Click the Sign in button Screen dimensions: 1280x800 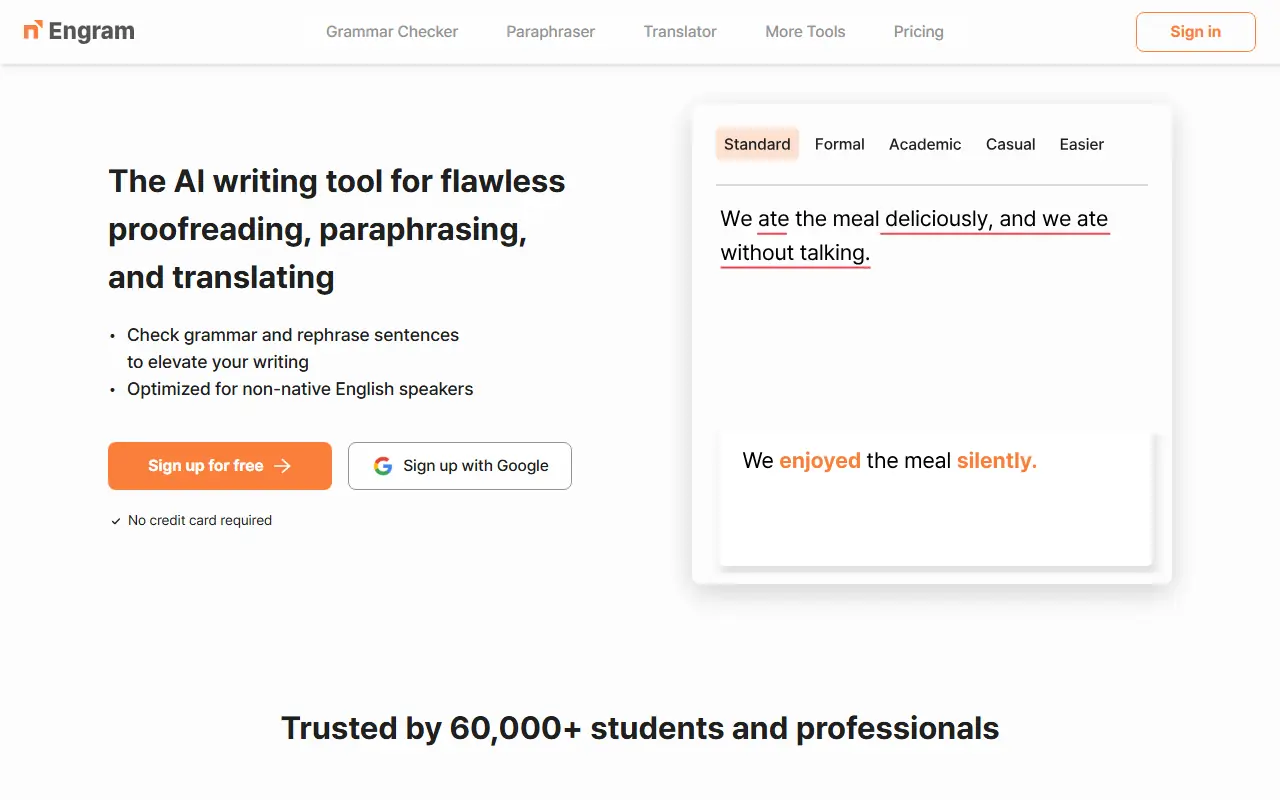click(x=1195, y=32)
